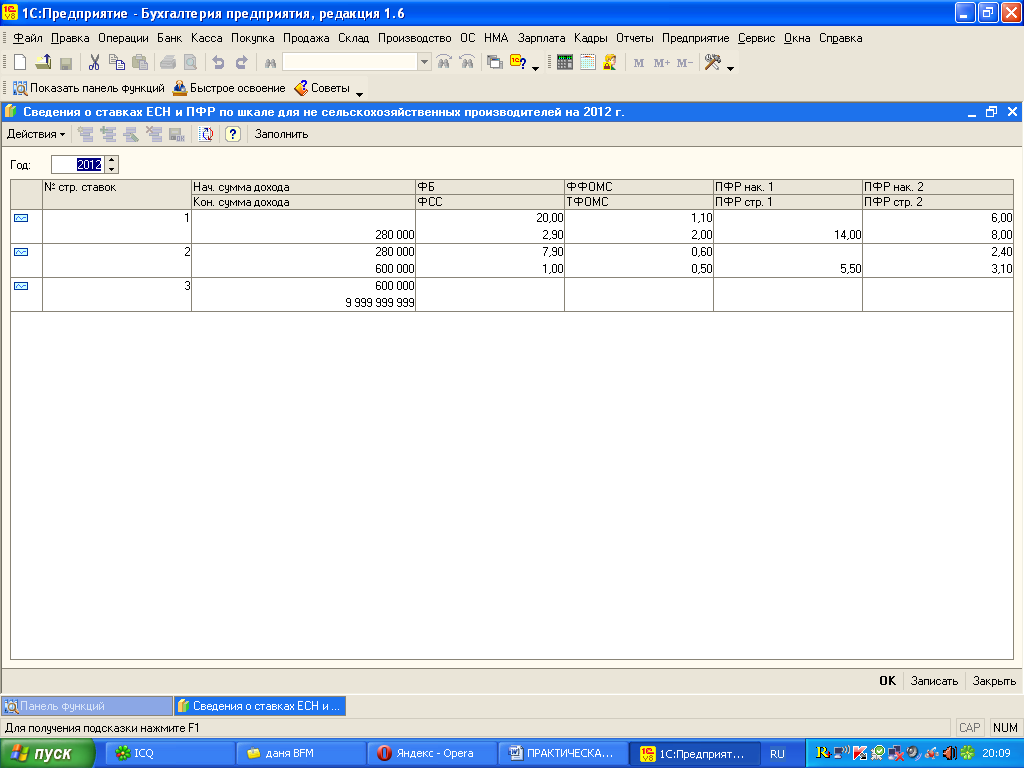Open the Windows пуск start button
The width and height of the screenshot is (1024, 768).
47,754
